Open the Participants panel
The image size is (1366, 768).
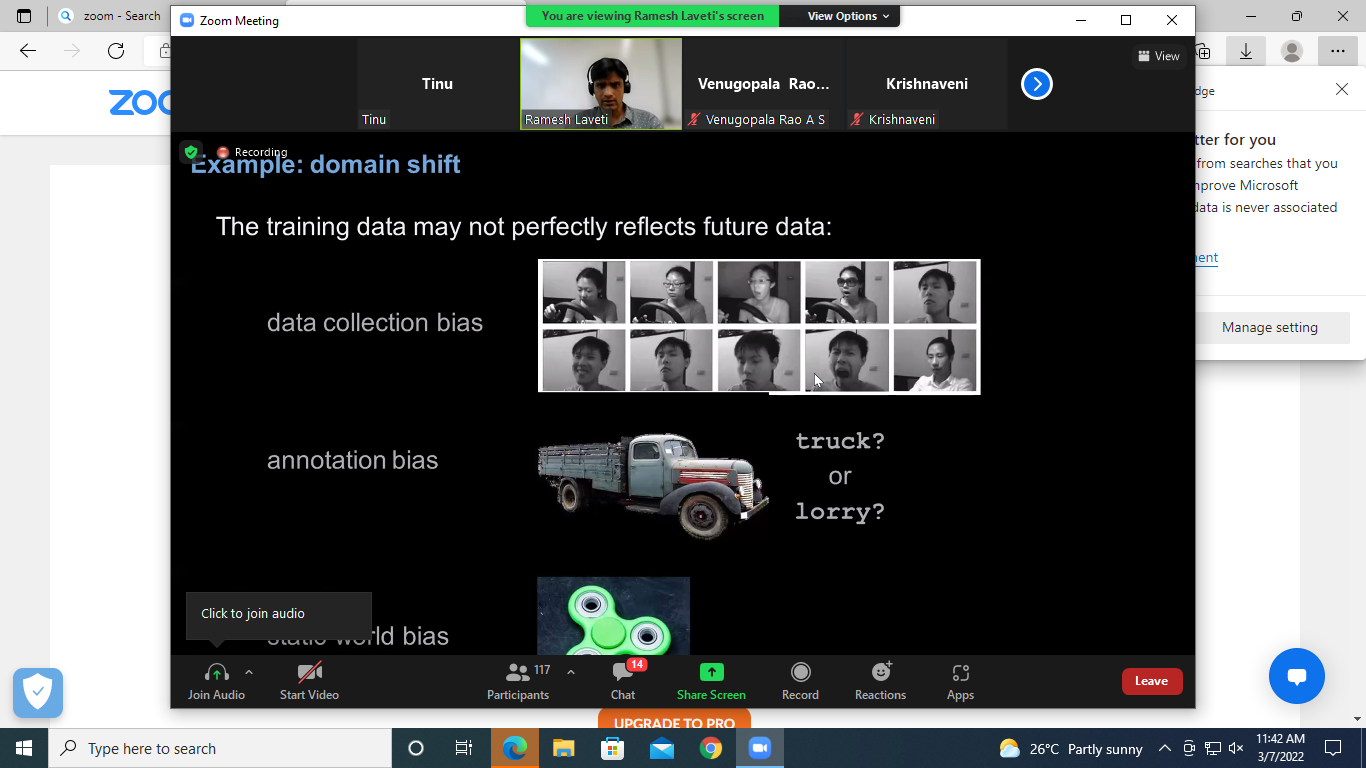518,681
